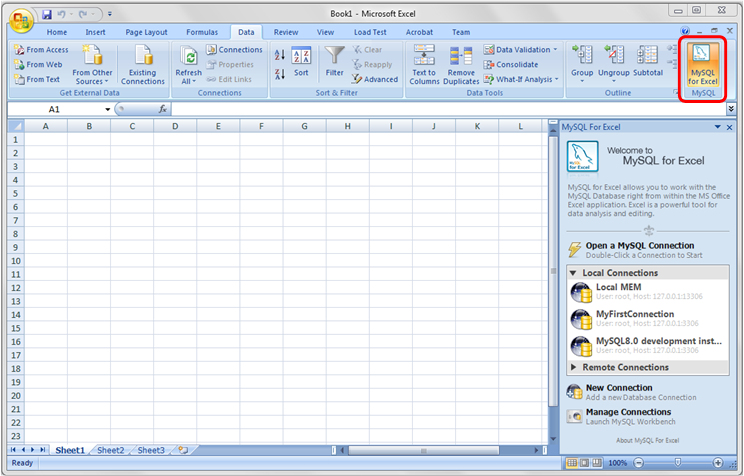Screen dimensions: 744x476
Task: Open the MySQL For Excel pane options arrow
Action: coord(717,127)
